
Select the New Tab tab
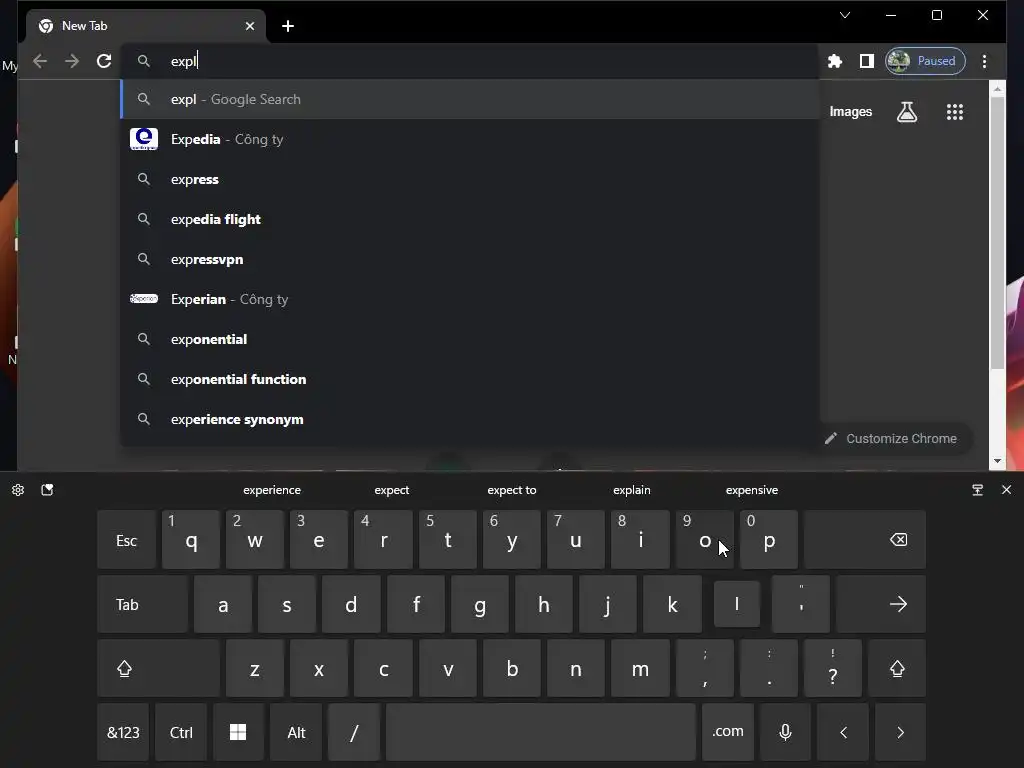coord(146,26)
